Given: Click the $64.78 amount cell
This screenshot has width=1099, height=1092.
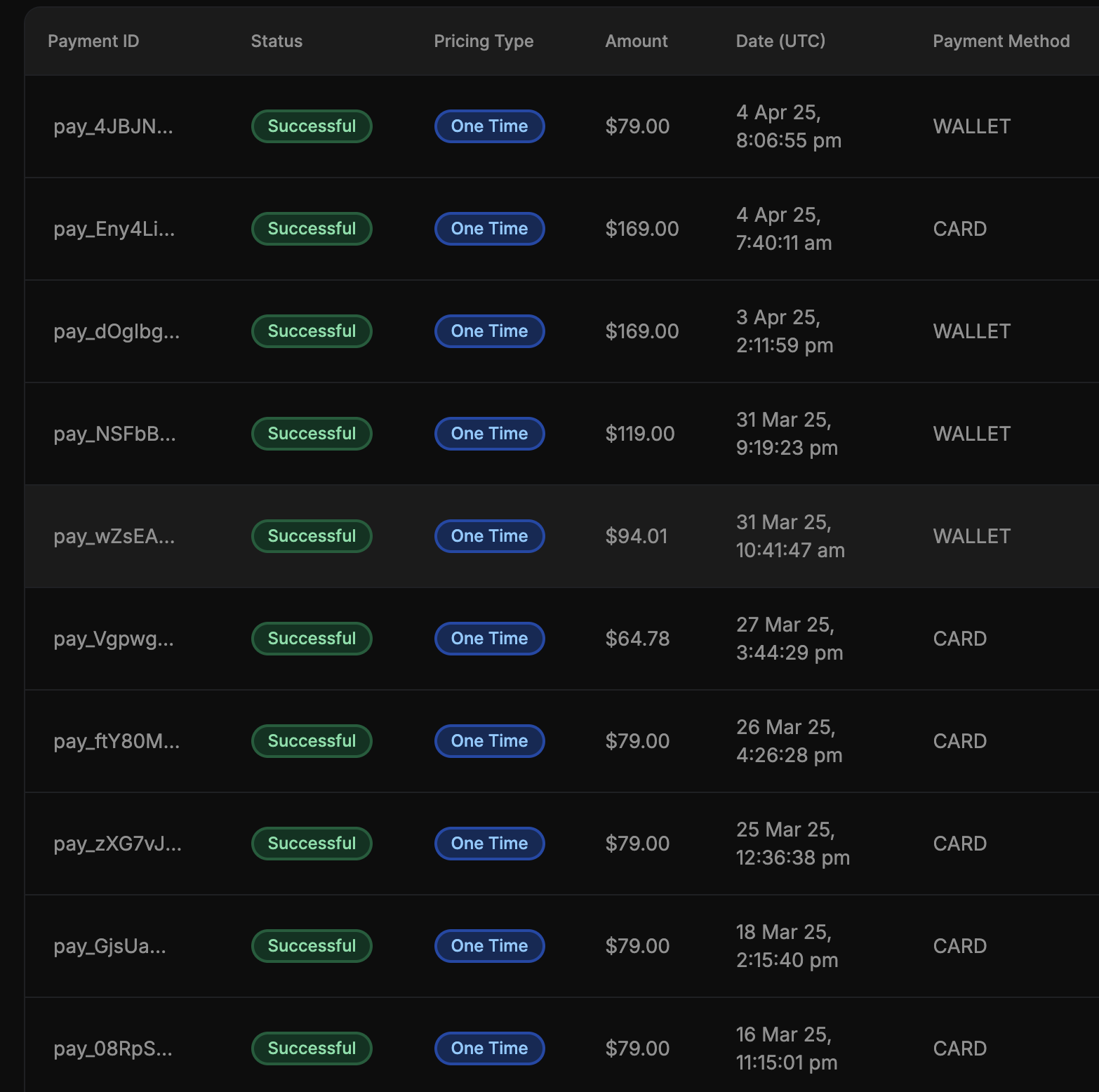Looking at the screenshot, I should tap(637, 639).
